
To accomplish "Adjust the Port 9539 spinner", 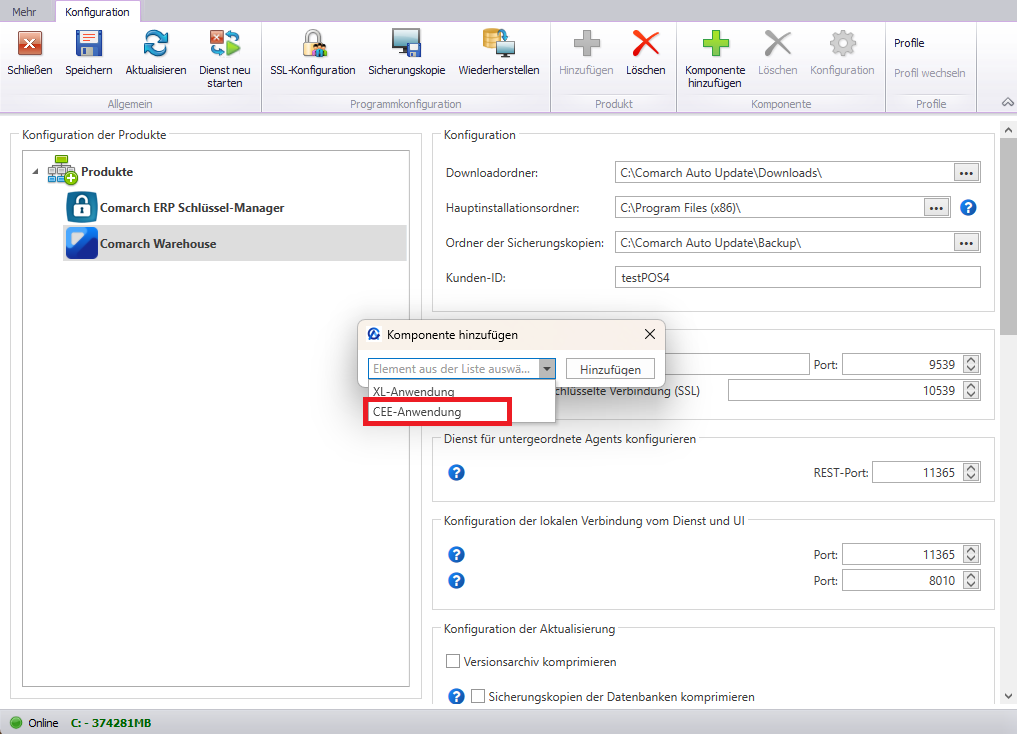I will pyautogui.click(x=971, y=364).
